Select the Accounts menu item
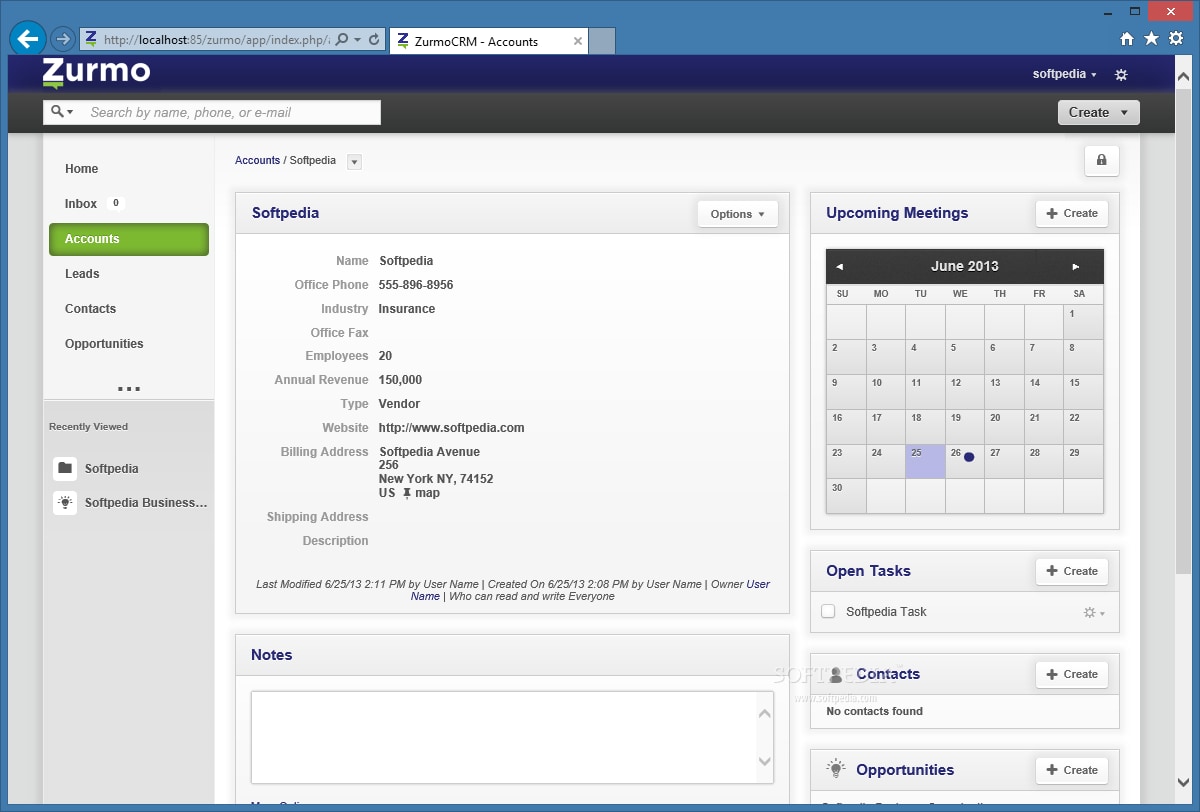Viewport: 1200px width, 812px height. click(x=129, y=239)
